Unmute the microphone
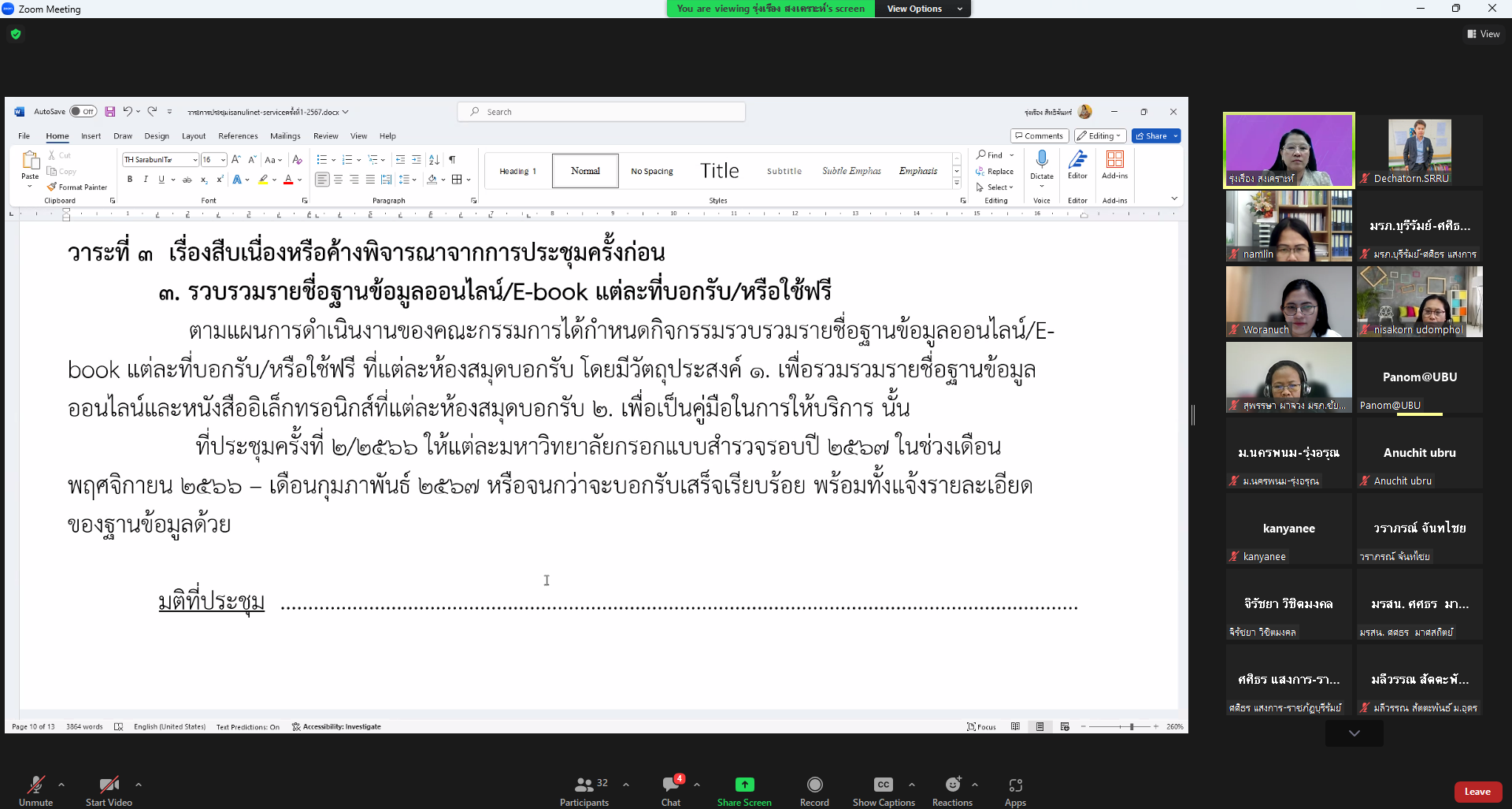1512x809 pixels. click(35, 785)
